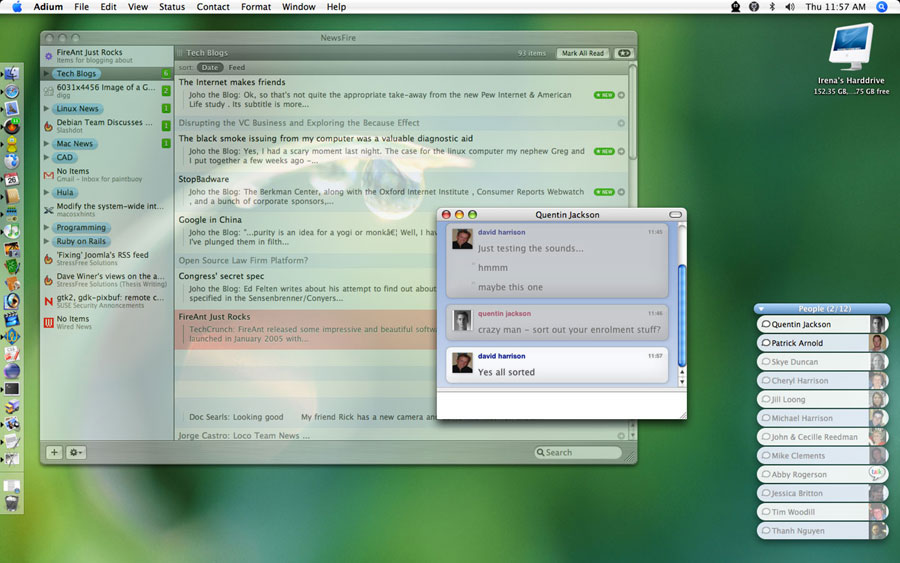Open the brown Address Book dock icon

click(x=11, y=196)
